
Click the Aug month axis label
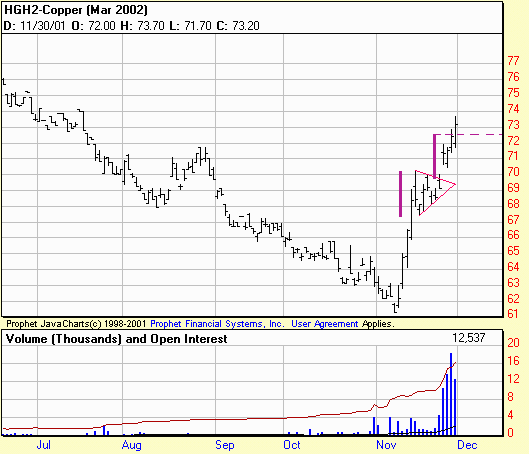(132, 445)
